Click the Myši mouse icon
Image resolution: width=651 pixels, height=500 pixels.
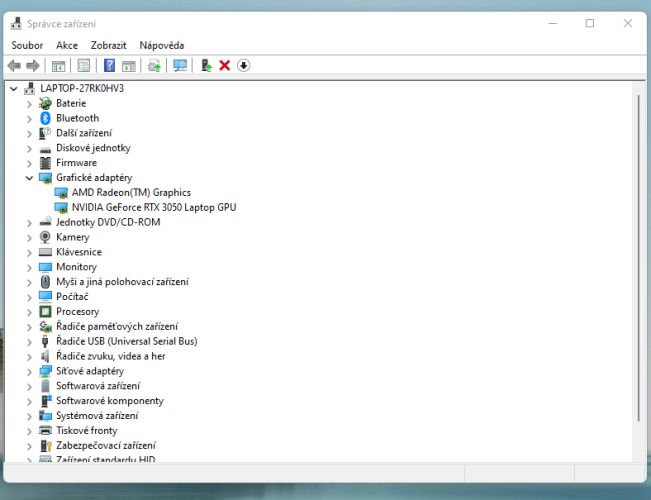coord(45,282)
